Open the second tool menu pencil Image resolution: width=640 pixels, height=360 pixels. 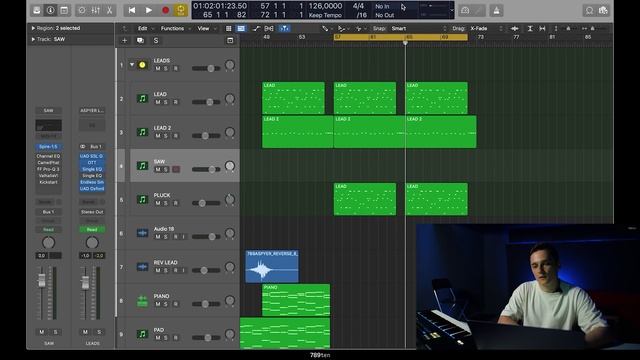pos(342,29)
